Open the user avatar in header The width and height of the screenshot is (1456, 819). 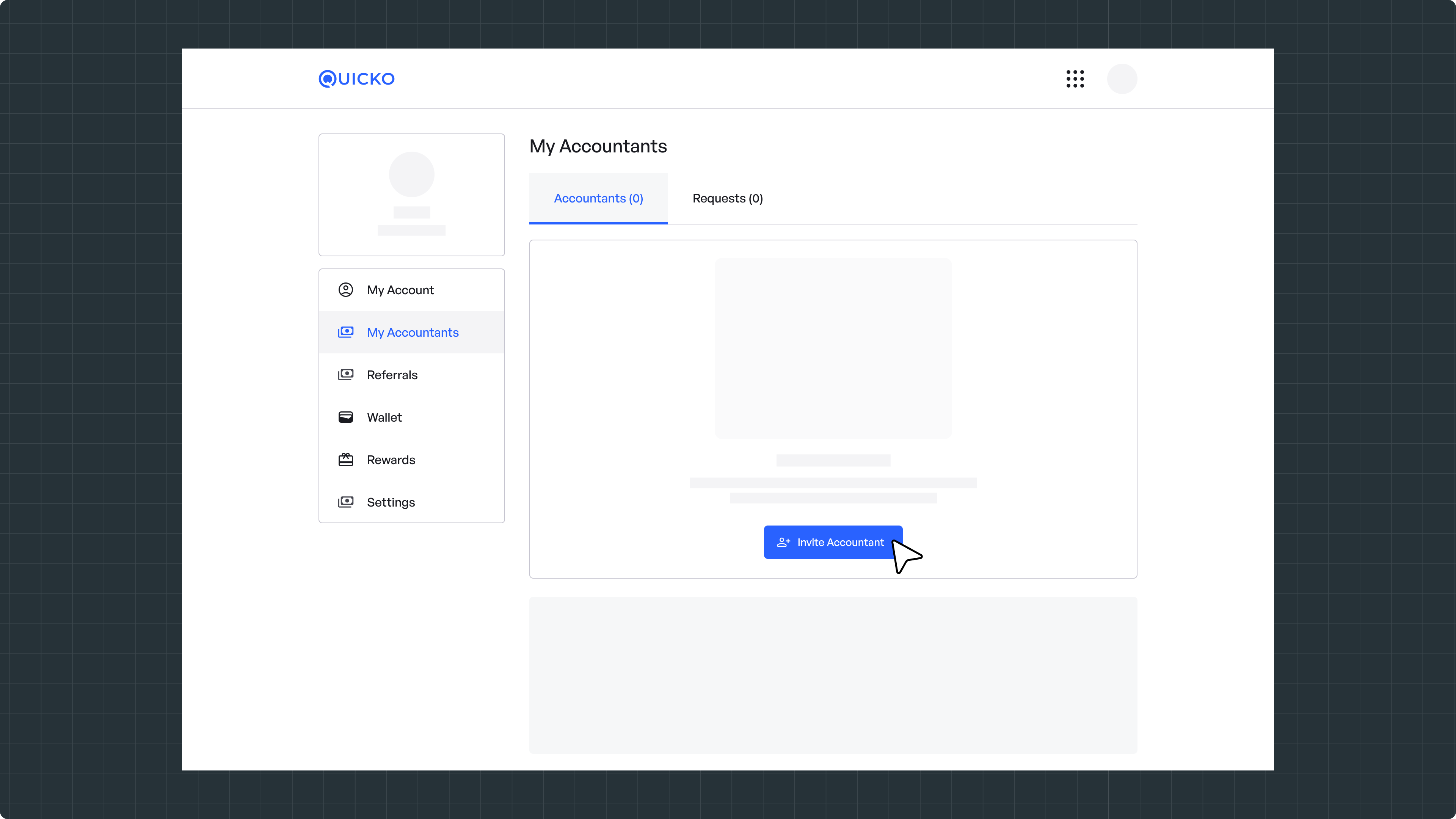pos(1122,78)
